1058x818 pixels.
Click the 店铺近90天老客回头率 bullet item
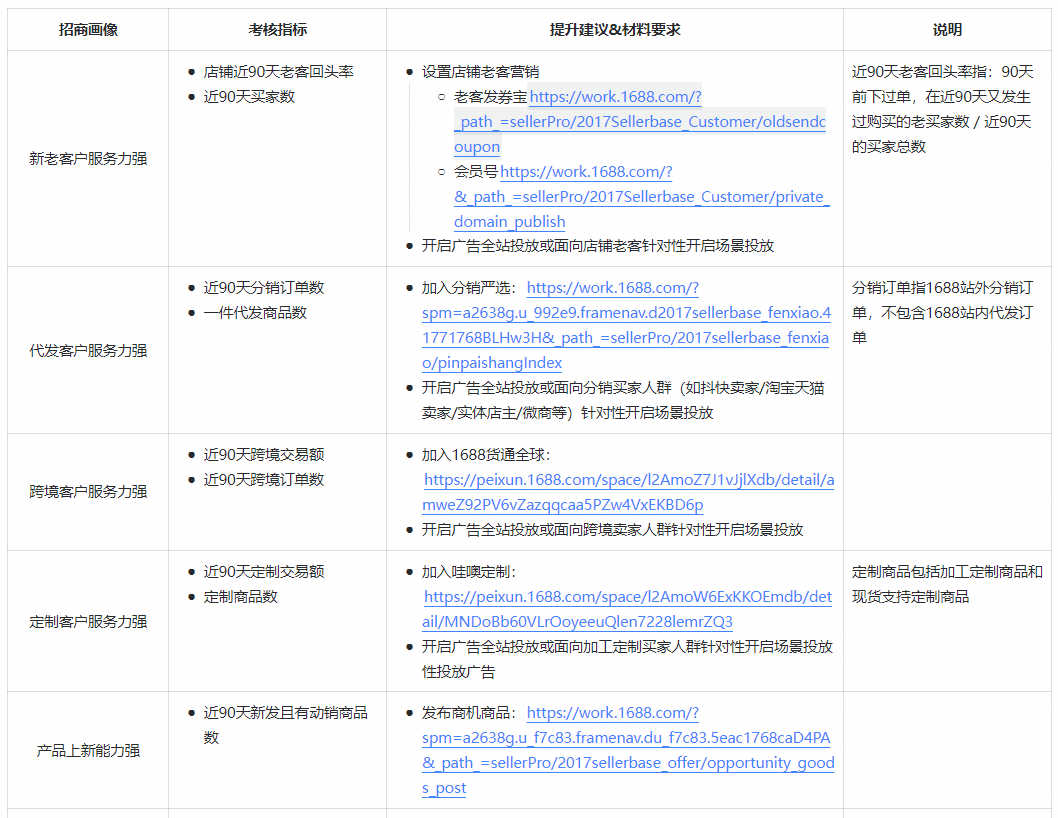278,72
